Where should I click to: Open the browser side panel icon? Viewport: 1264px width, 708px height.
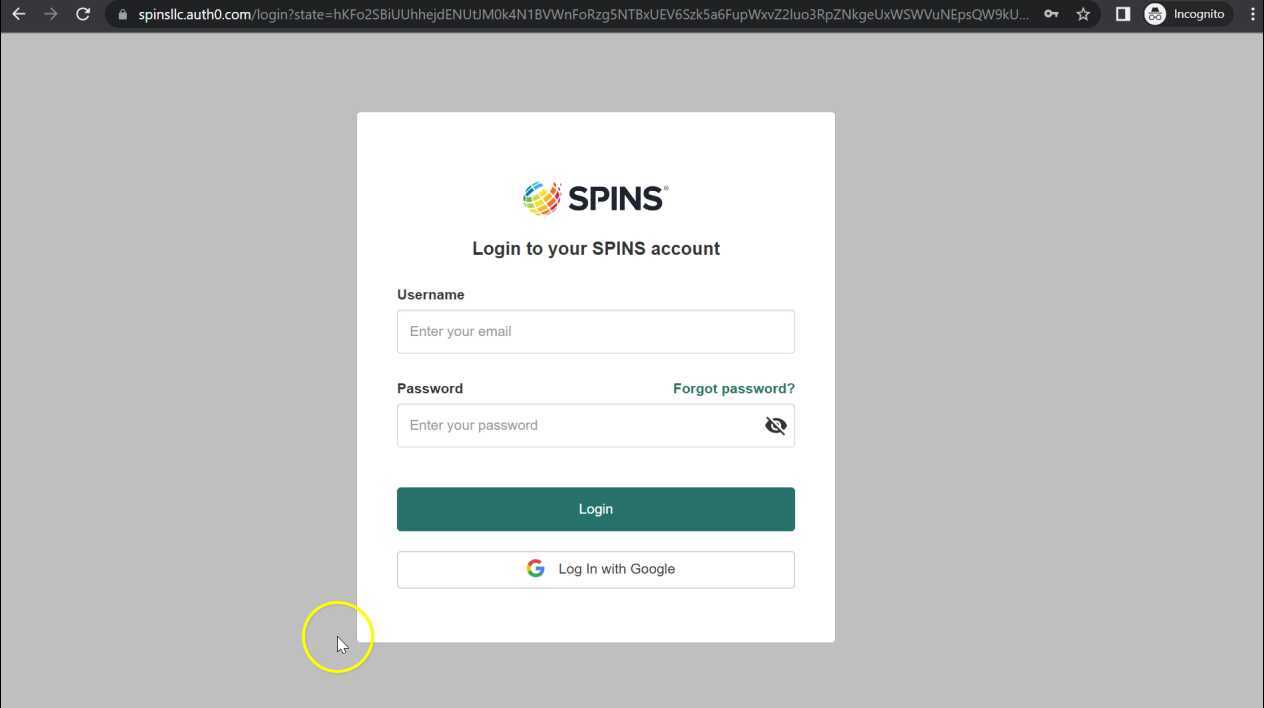click(x=1122, y=14)
